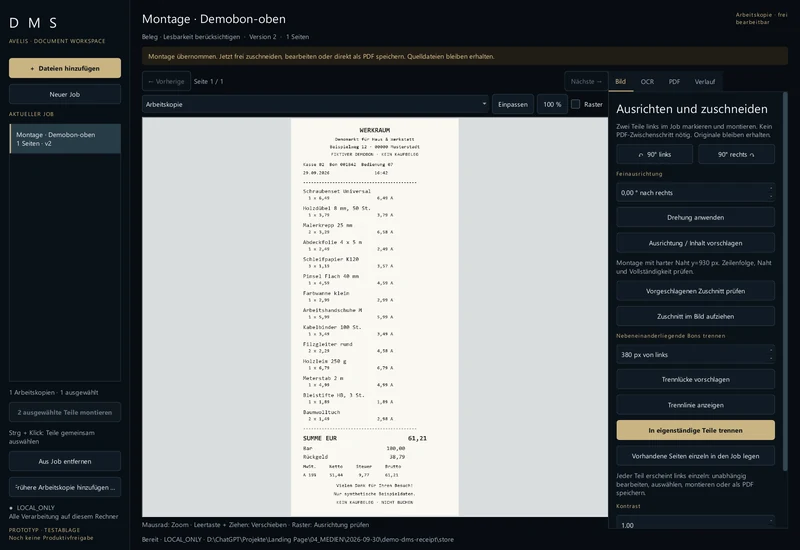
Task: Click the SUMME EUR line on receipt
Action: (365, 438)
